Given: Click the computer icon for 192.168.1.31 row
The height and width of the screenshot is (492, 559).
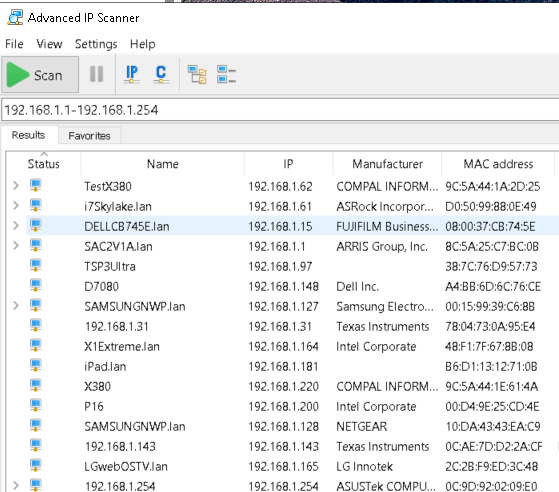Looking at the screenshot, I should pyautogui.click(x=36, y=325).
